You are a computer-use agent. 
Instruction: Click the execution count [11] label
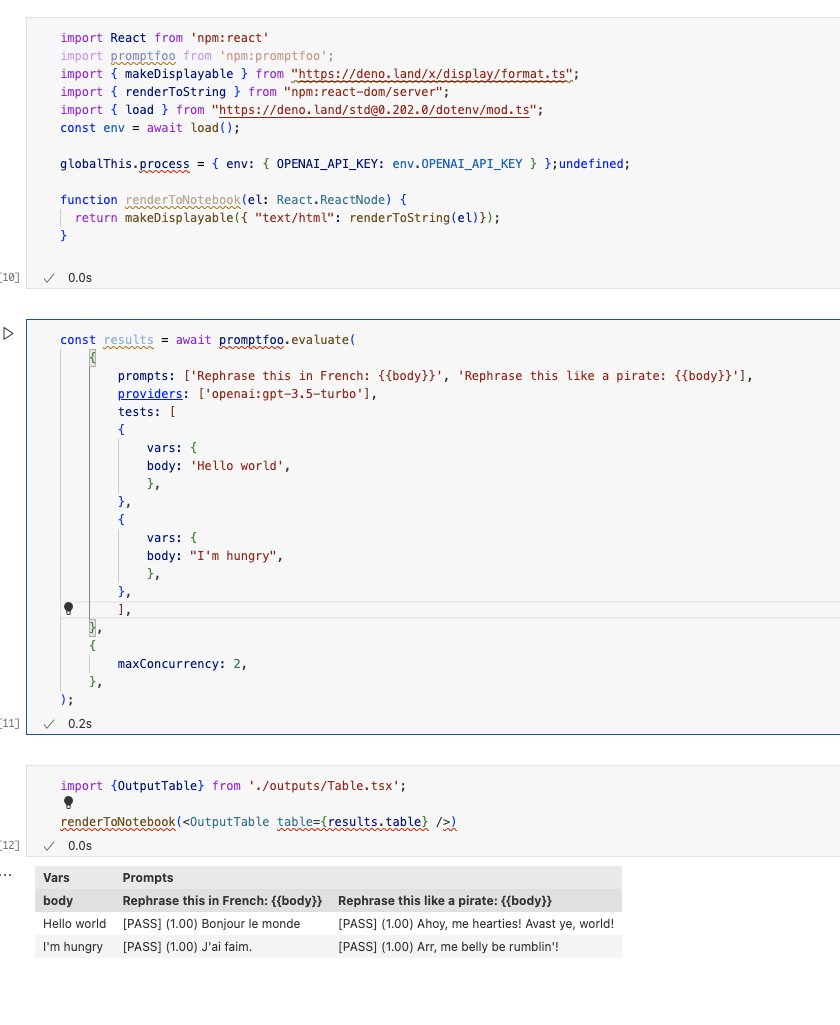tap(10, 724)
